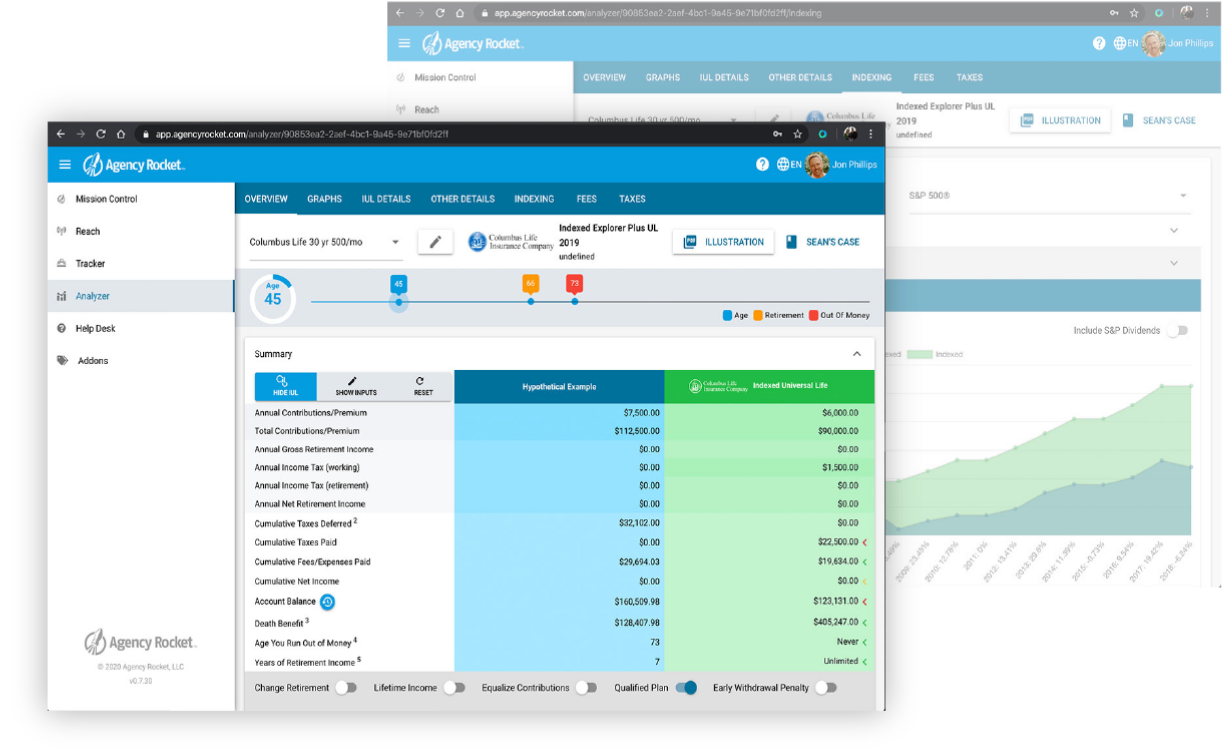Toggle the Change Retirement switch
The image size is (1222, 756).
(x=345, y=688)
